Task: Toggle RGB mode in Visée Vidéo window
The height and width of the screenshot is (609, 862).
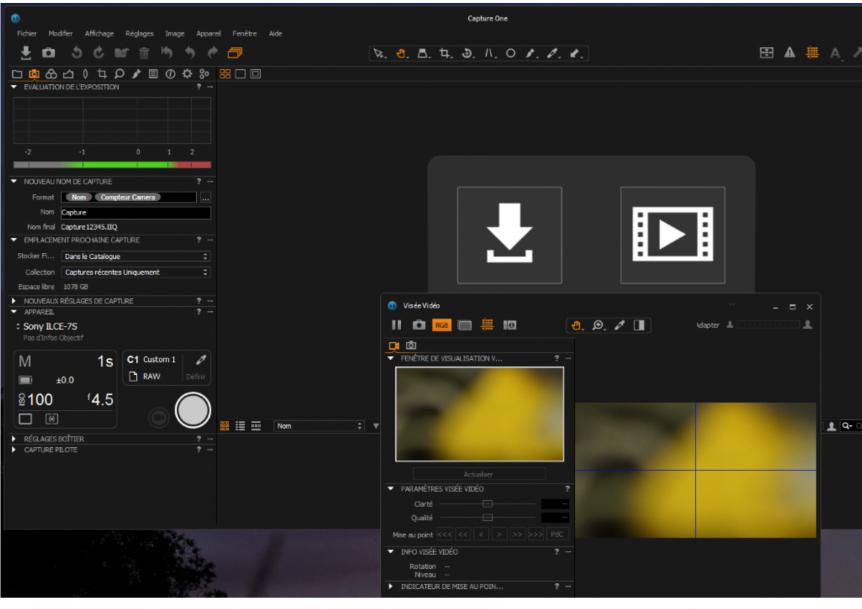Action: coord(441,325)
